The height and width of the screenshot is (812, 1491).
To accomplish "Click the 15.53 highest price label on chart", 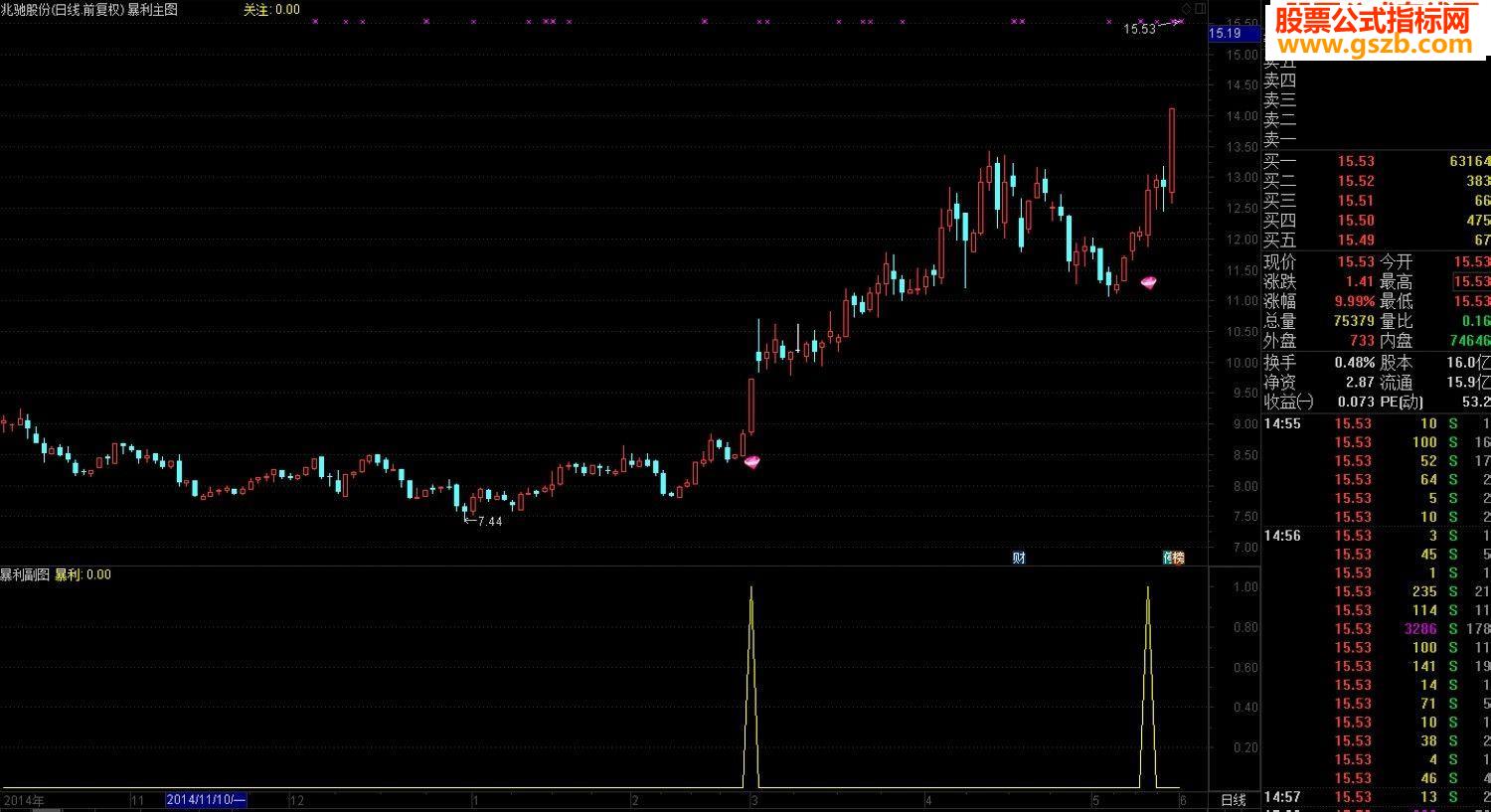I will point(1139,29).
